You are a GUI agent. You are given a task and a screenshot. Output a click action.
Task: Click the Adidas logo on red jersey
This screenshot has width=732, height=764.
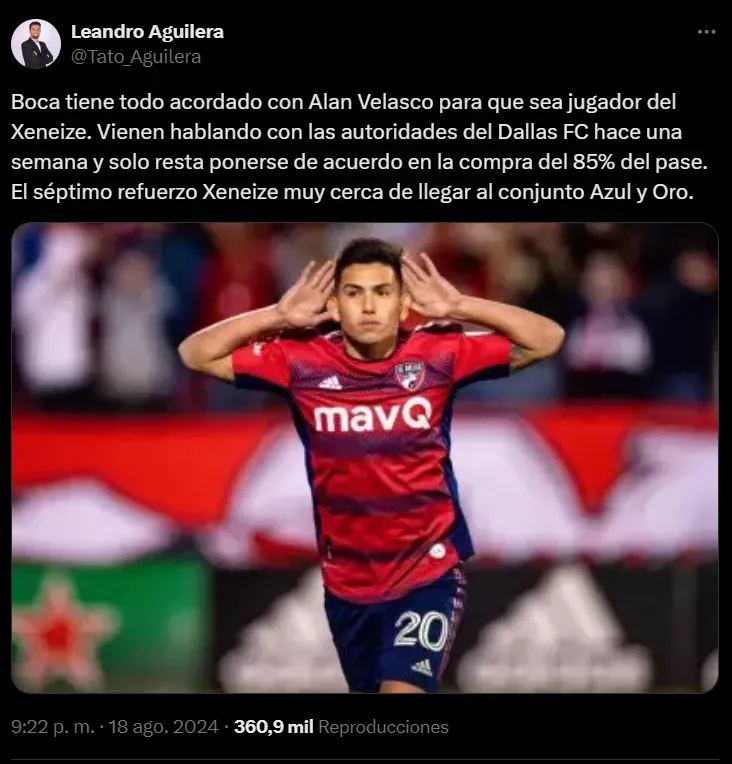coord(330,382)
